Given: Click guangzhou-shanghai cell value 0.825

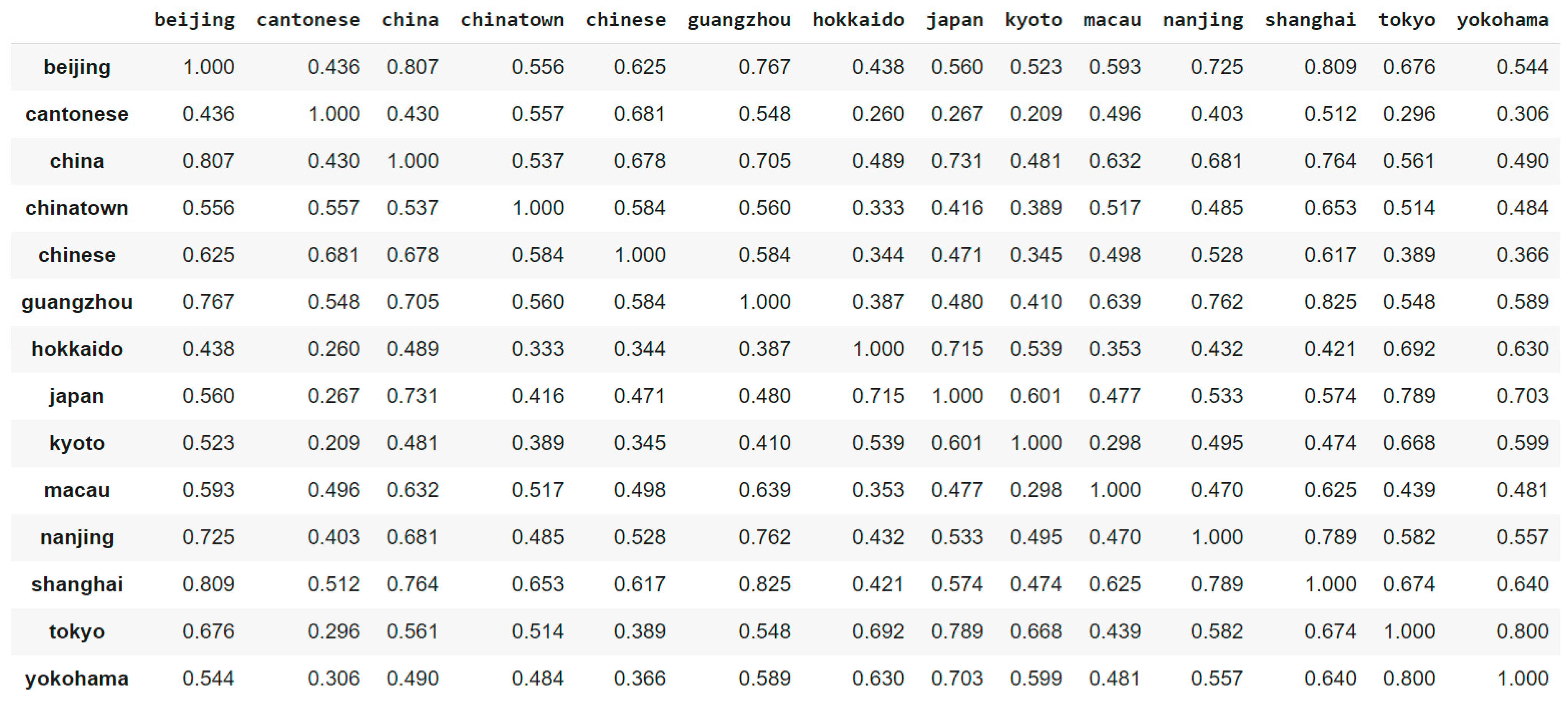Looking at the screenshot, I should tap(1330, 302).
